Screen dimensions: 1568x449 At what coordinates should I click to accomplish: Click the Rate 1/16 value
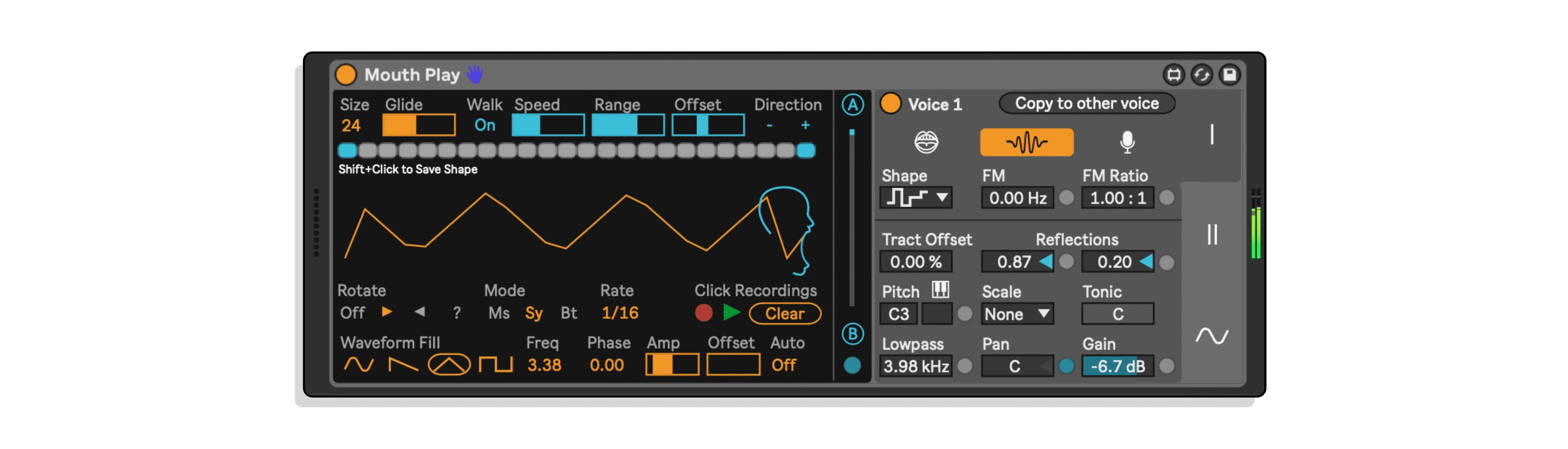coord(620,313)
